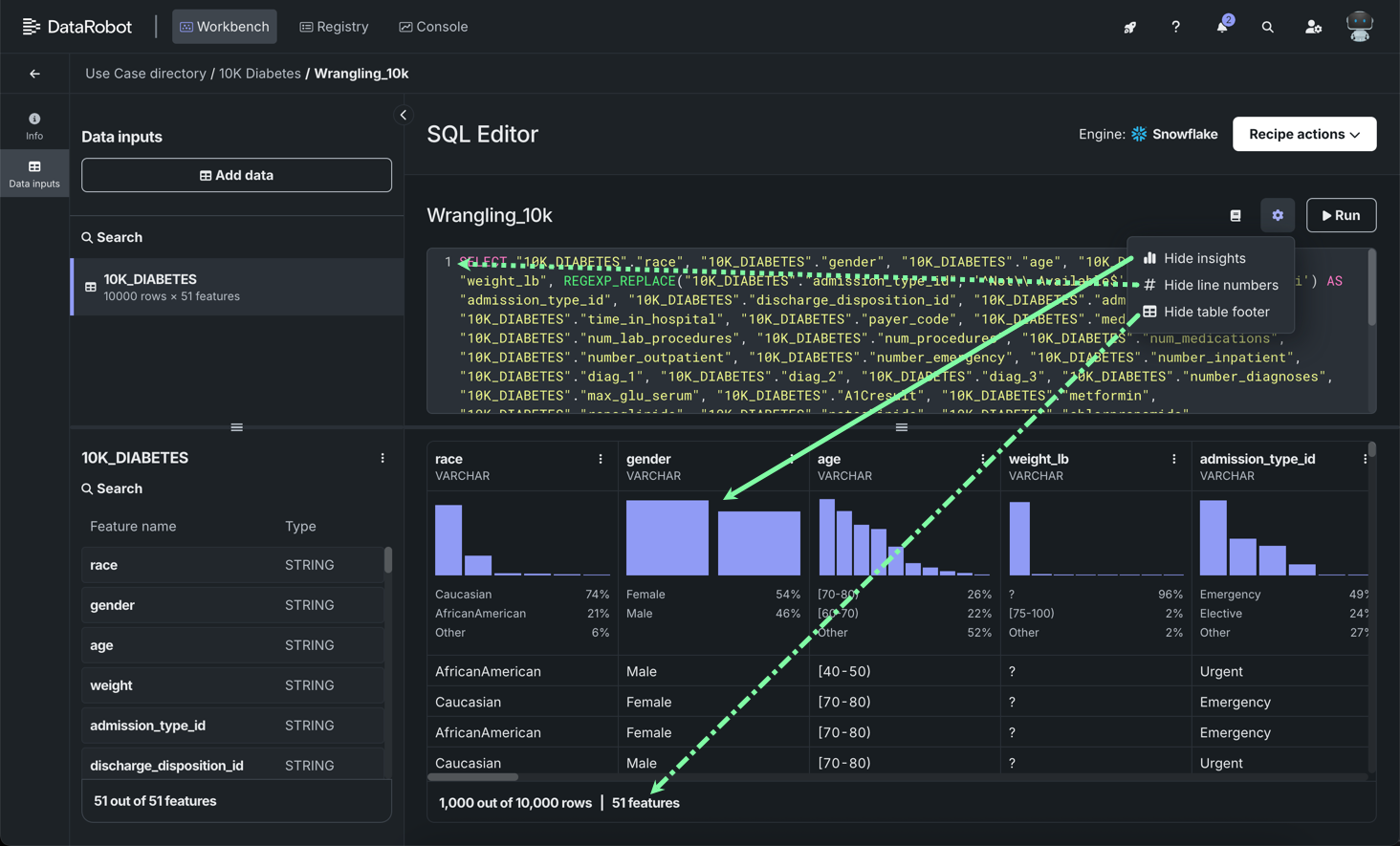
Task: Open the help question mark icon
Action: click(1175, 27)
